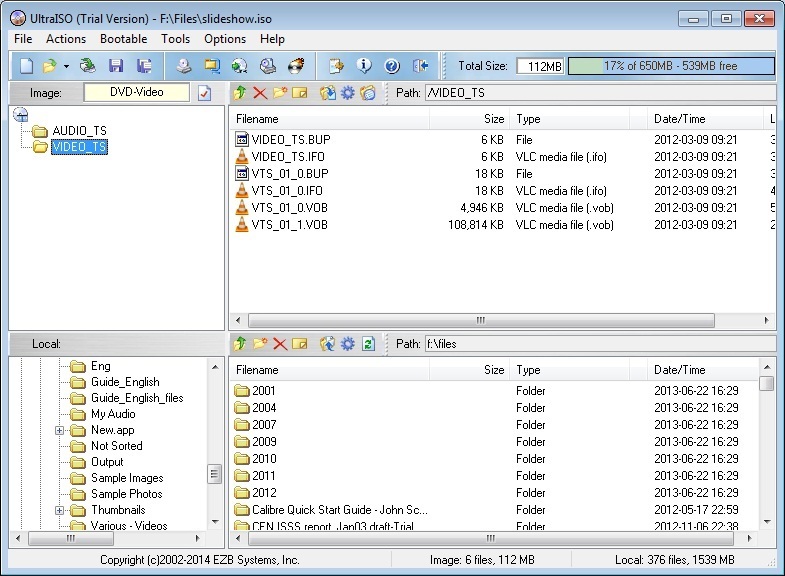Image resolution: width=785 pixels, height=576 pixels.
Task: Click the Compress ISO toolbar icon
Action: [212, 66]
